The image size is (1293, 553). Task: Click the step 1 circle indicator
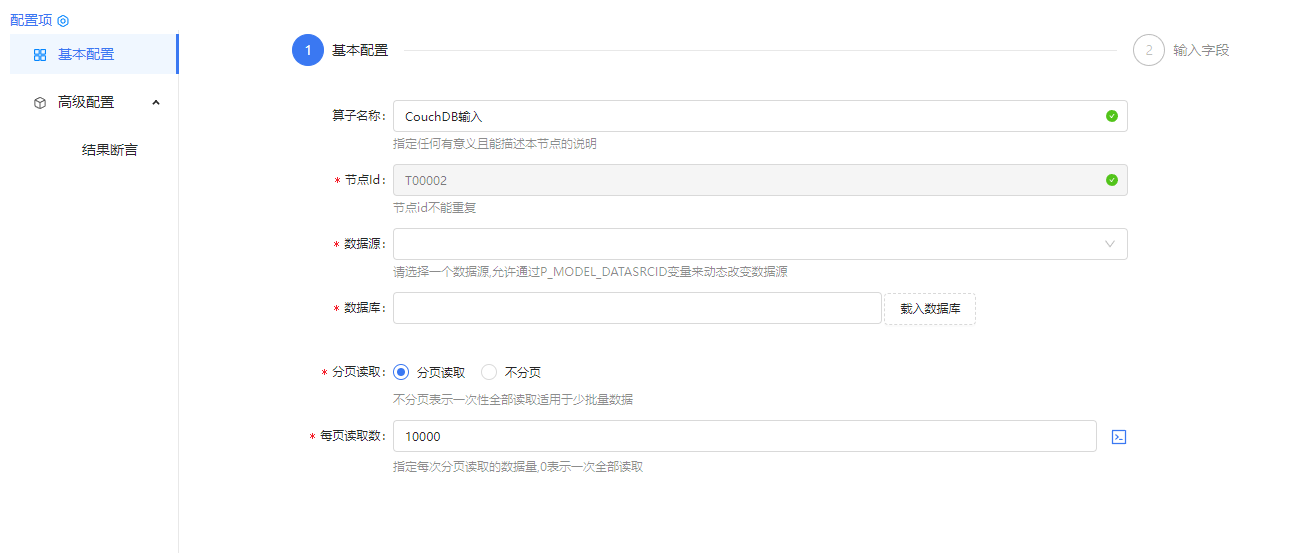(308, 50)
